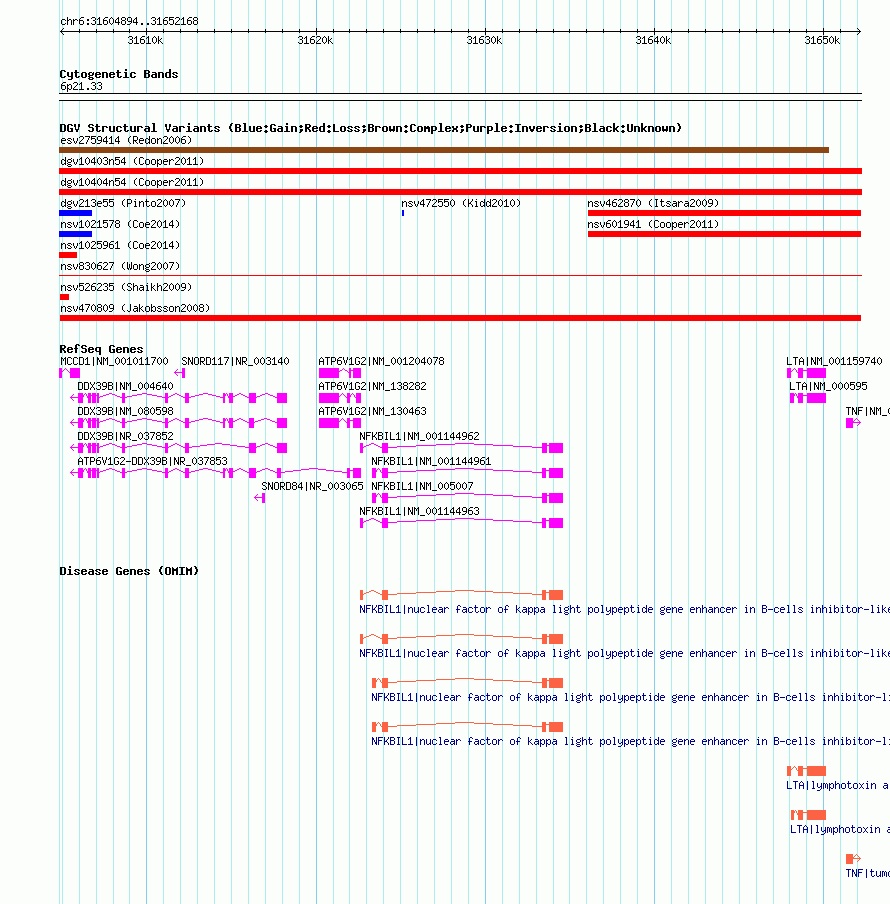Click the nsv1025961 red loss bar

pos(68,255)
